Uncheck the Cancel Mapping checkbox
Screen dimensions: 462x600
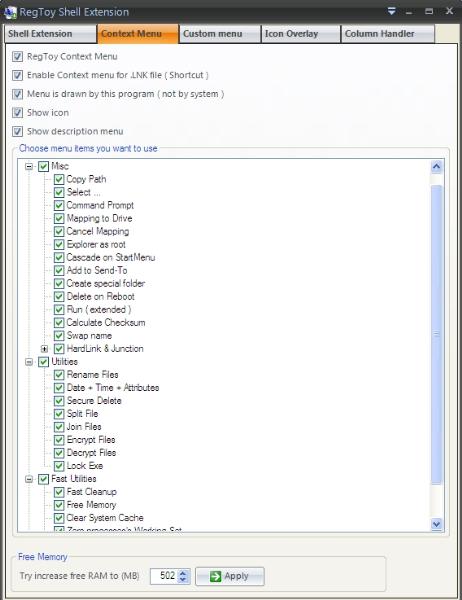pos(59,232)
